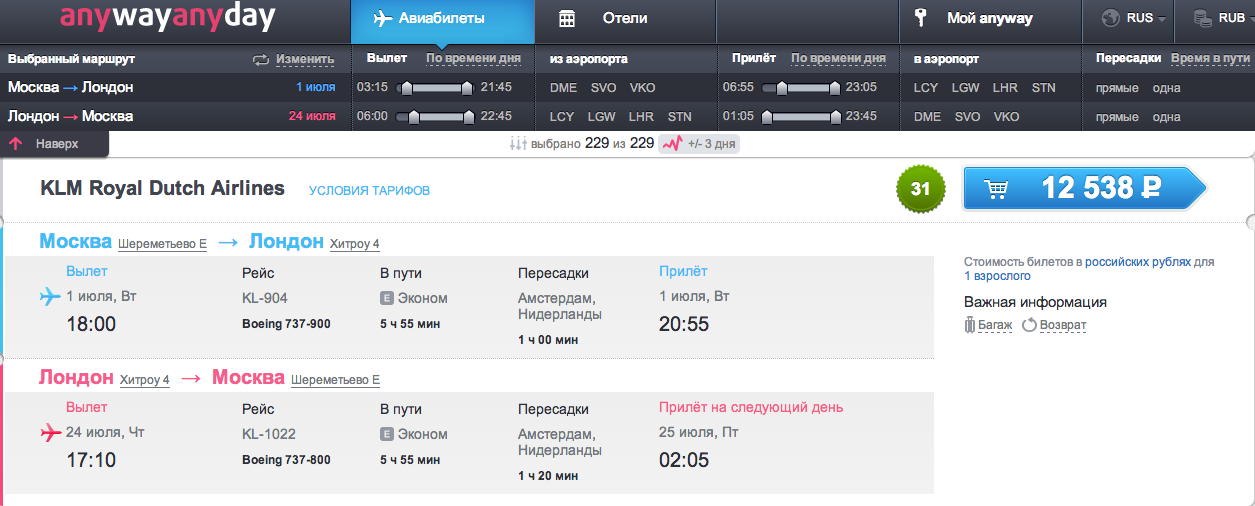This screenshot has width=1255, height=506.
Task: Open Хитроу 4 link in return header
Action: [x=145, y=380]
